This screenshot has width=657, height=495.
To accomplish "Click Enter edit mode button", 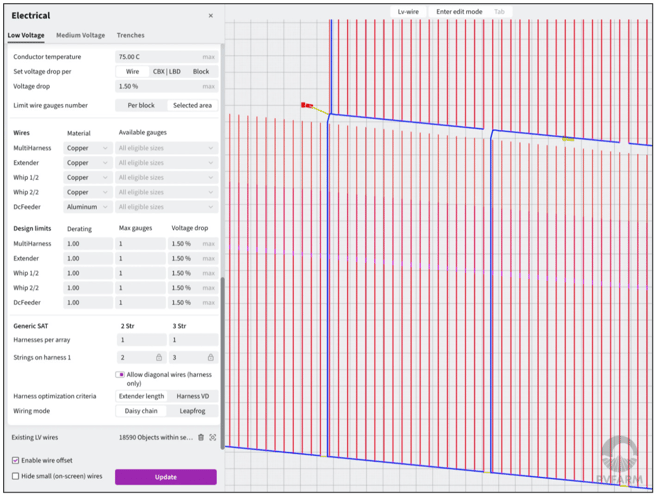I will [459, 12].
